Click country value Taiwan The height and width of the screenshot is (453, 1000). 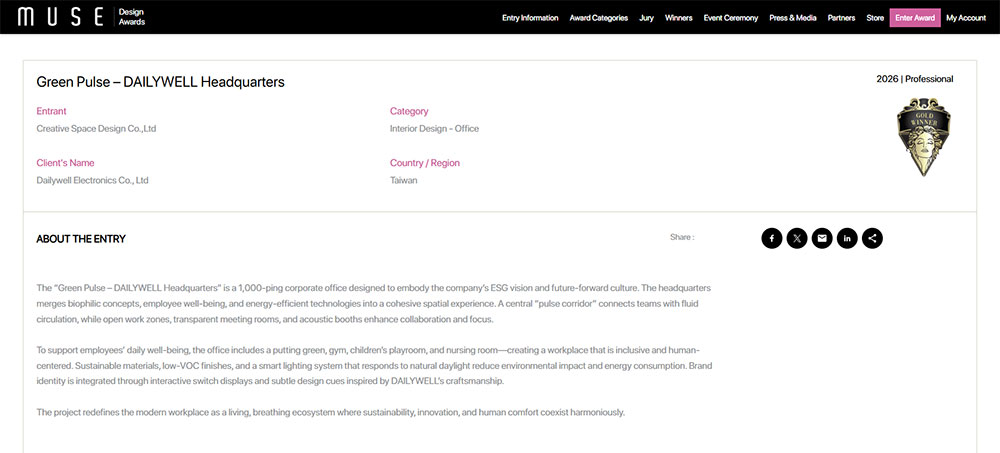404,180
